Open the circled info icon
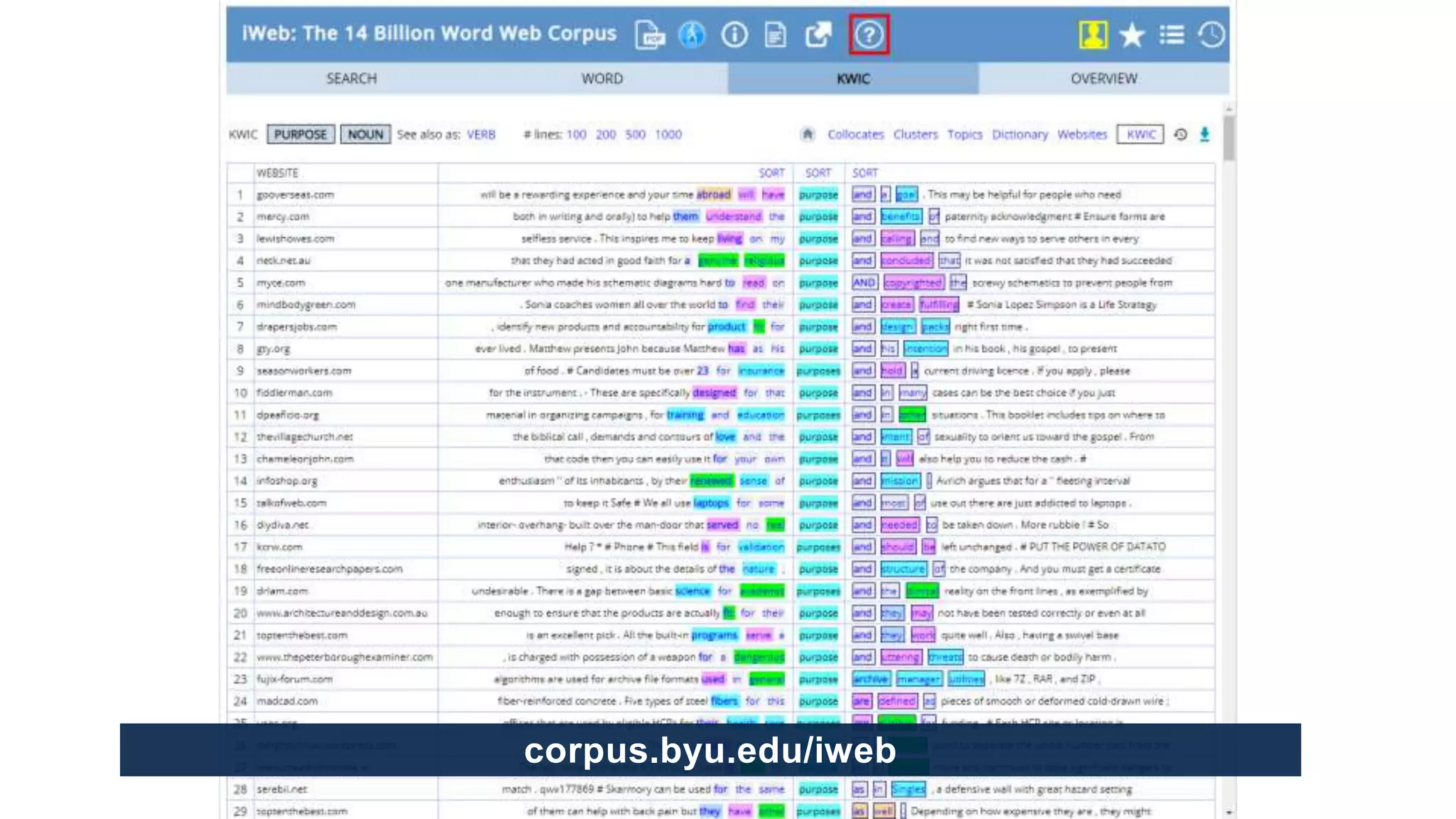 (x=734, y=35)
